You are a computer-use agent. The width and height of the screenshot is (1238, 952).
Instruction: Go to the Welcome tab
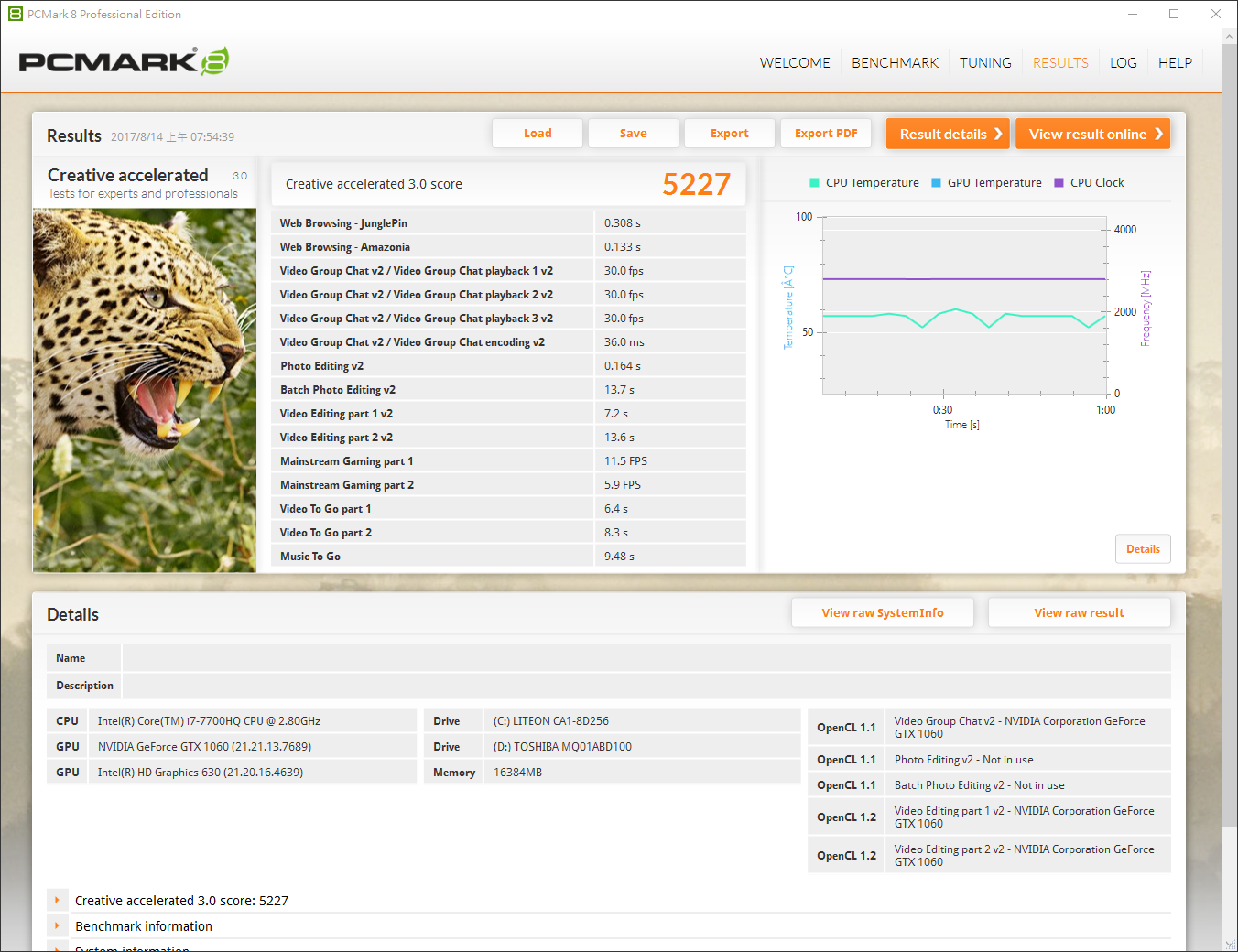tap(795, 63)
